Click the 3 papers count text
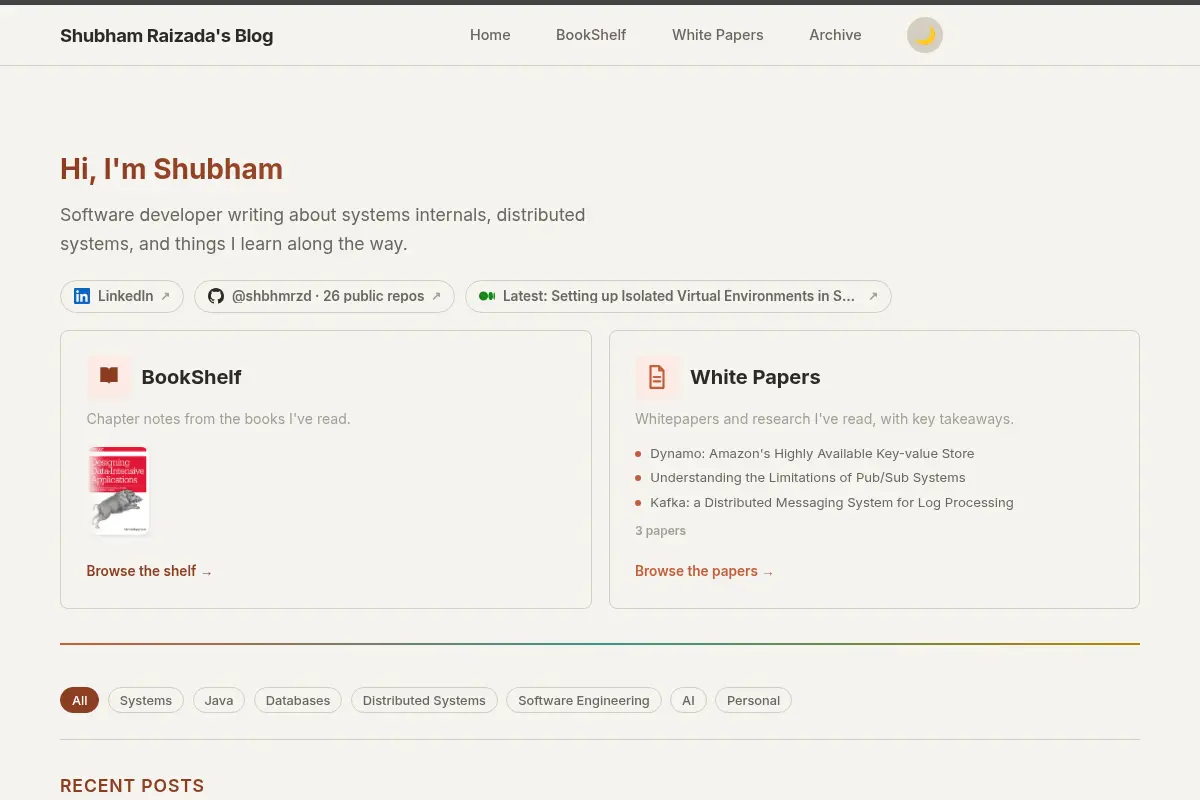This screenshot has width=1200, height=800. [661, 531]
